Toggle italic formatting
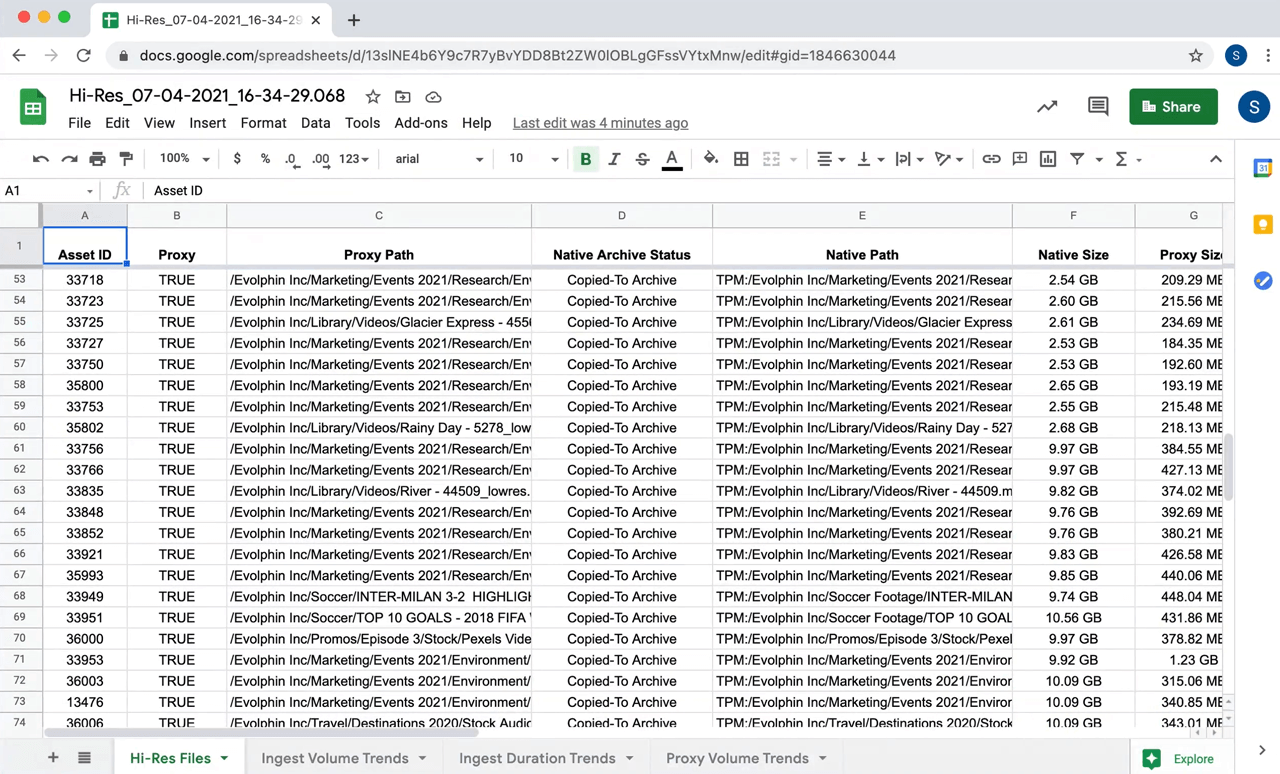This screenshot has height=774, width=1280. (x=614, y=159)
